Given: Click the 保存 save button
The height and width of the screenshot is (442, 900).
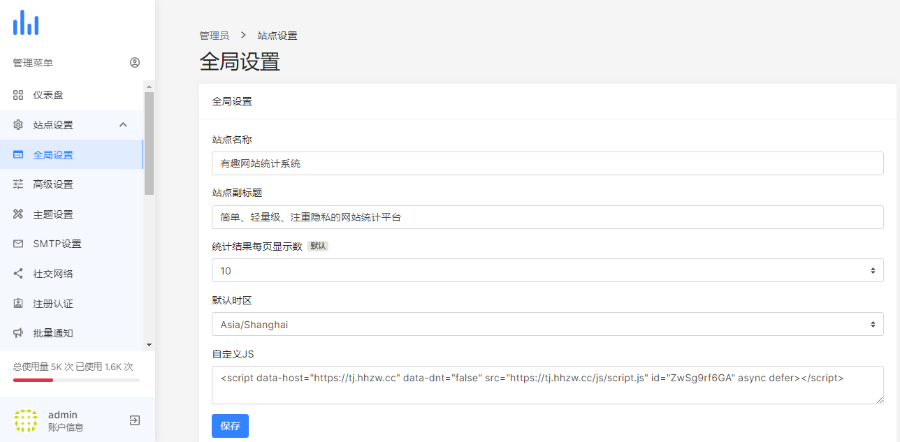Looking at the screenshot, I should click(x=230, y=426).
